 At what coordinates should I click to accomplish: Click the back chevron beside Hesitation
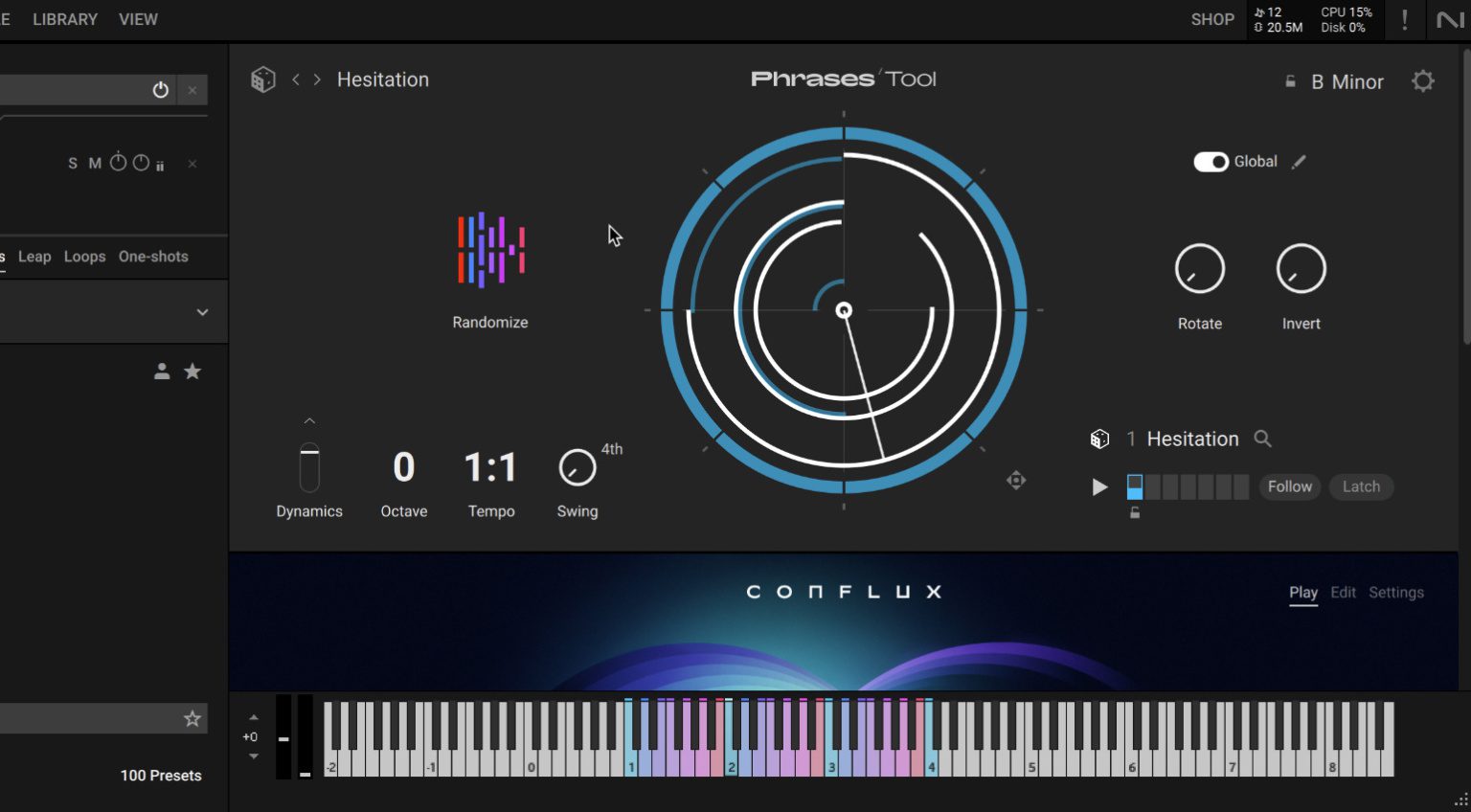click(297, 79)
